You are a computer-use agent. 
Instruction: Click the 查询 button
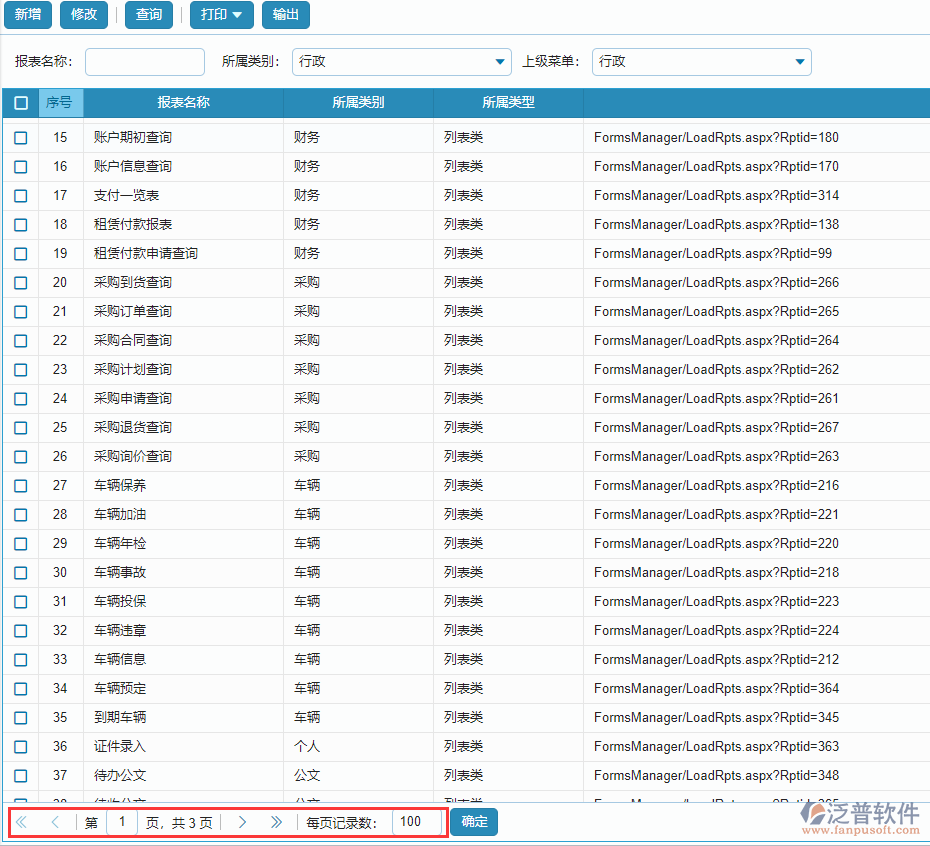coord(149,15)
